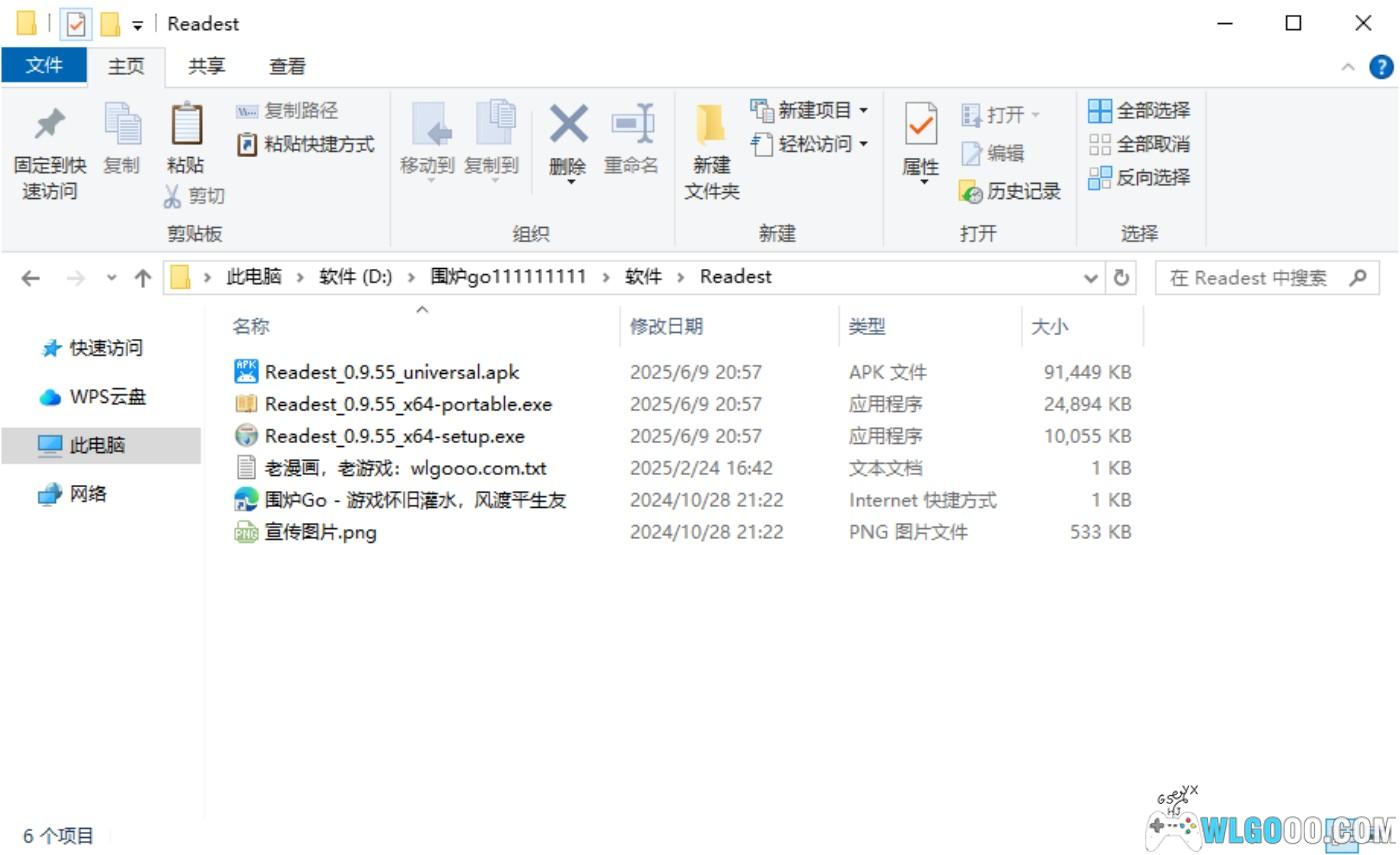
Task: Open Properties with the checkmark icon
Action: tap(920, 125)
